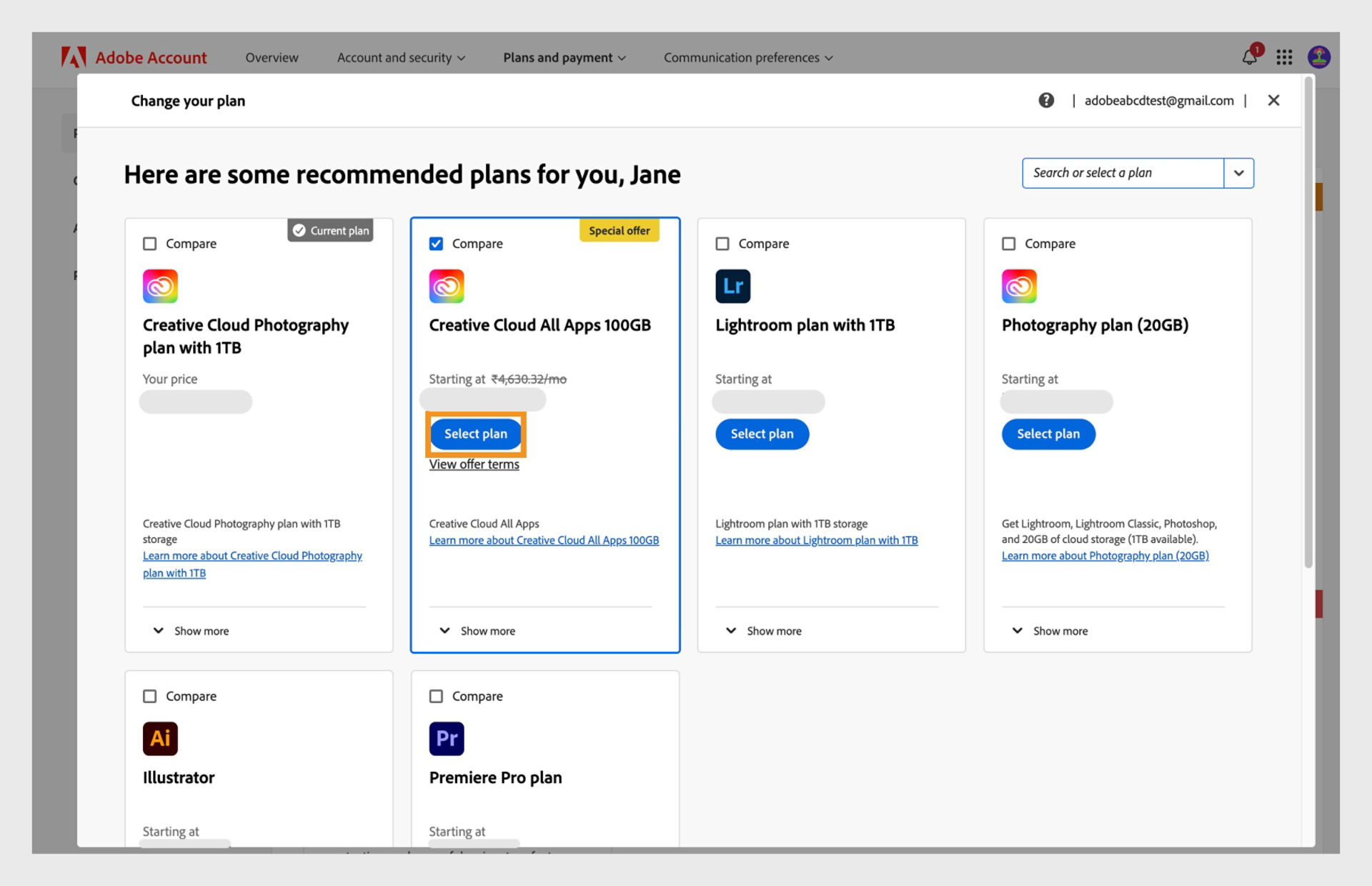Click the Photography plan (20GB) icon
Screen dimensions: 1372x886
1019,287
